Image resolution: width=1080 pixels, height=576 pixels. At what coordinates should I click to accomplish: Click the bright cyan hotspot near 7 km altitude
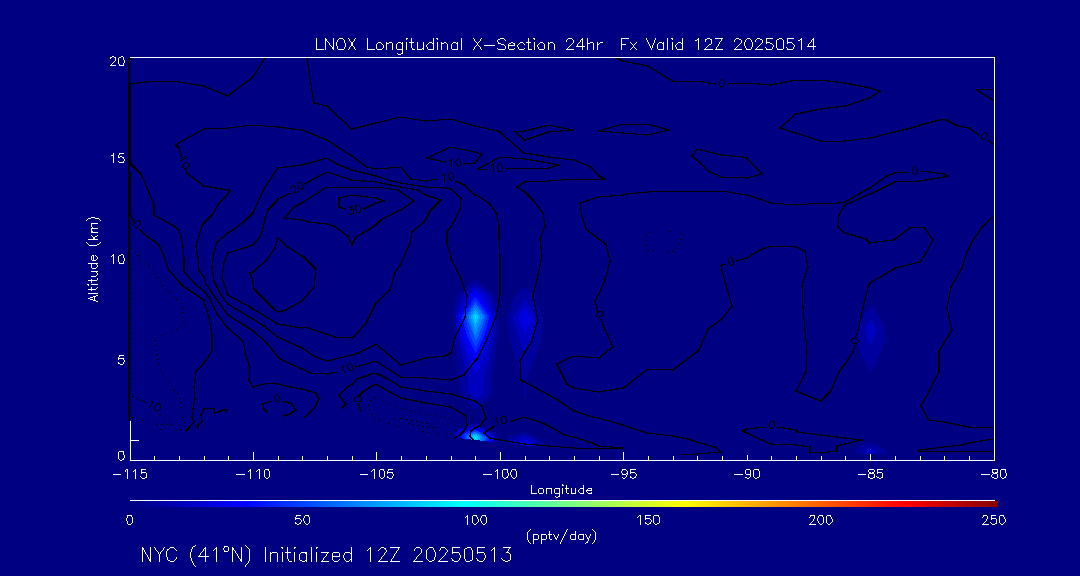475,317
